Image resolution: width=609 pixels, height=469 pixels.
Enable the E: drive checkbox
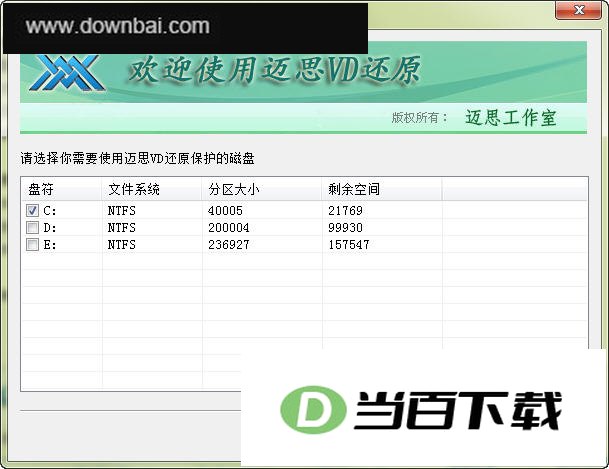[32, 245]
